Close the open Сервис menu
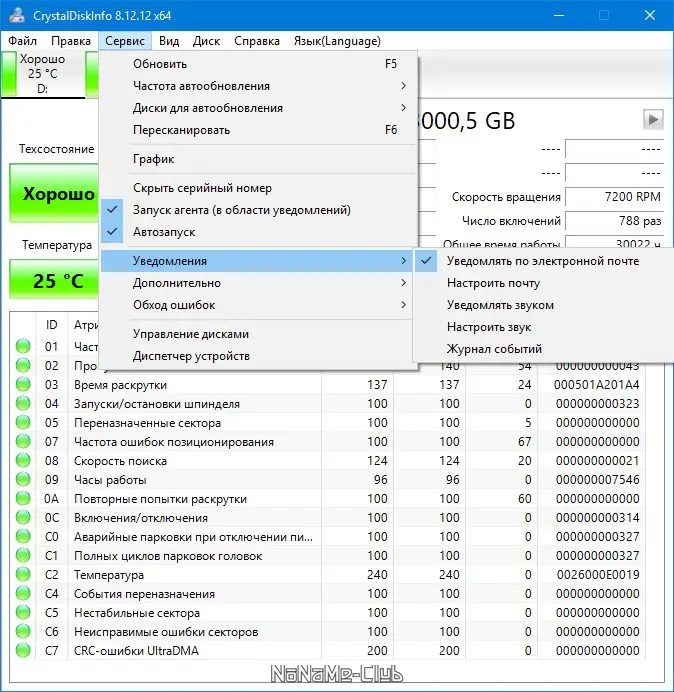Screen dimensions: 674x692 [x=125, y=41]
